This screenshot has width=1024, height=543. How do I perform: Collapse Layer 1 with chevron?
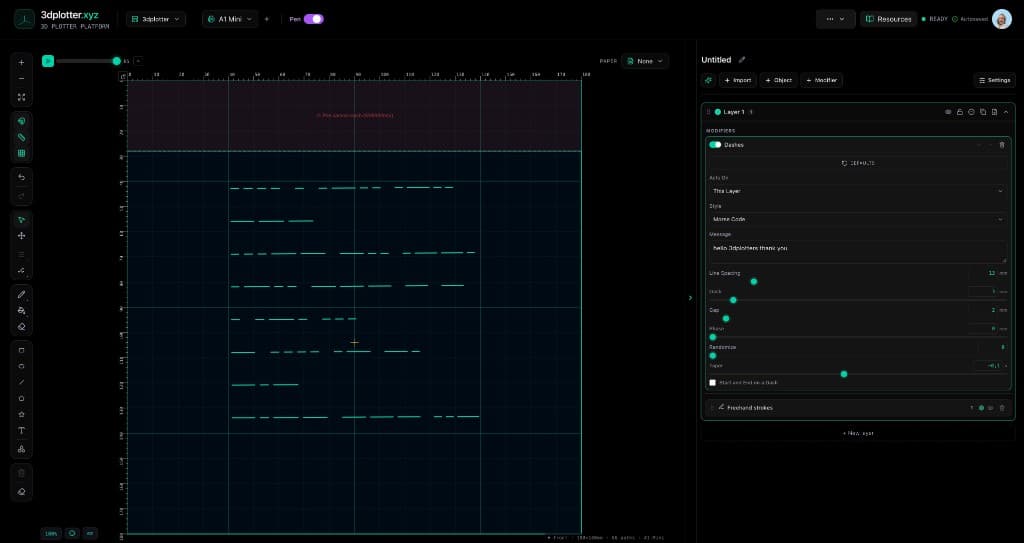(1006, 112)
